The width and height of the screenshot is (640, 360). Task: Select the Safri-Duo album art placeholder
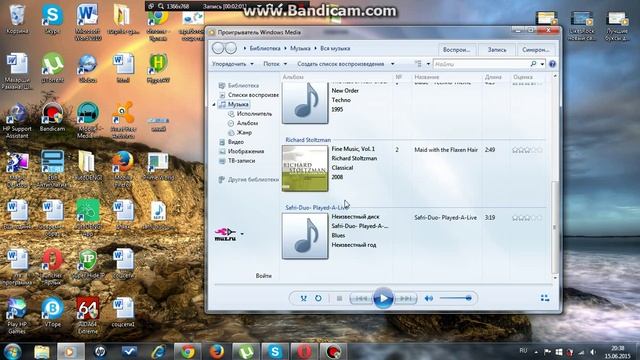click(305, 236)
